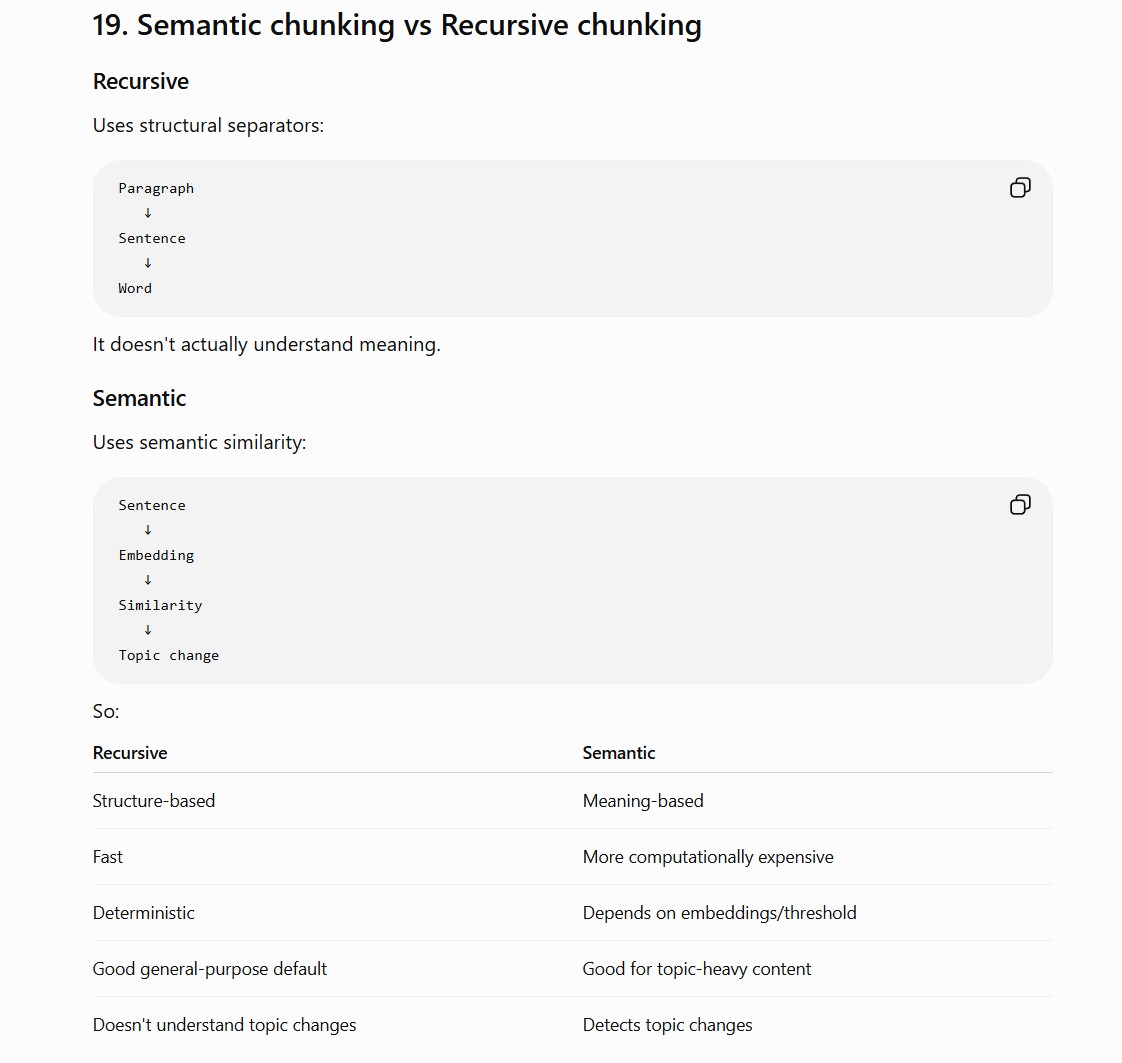Click the 'Fast' table cell
This screenshot has height=1063, width=1122.
click(x=108, y=857)
